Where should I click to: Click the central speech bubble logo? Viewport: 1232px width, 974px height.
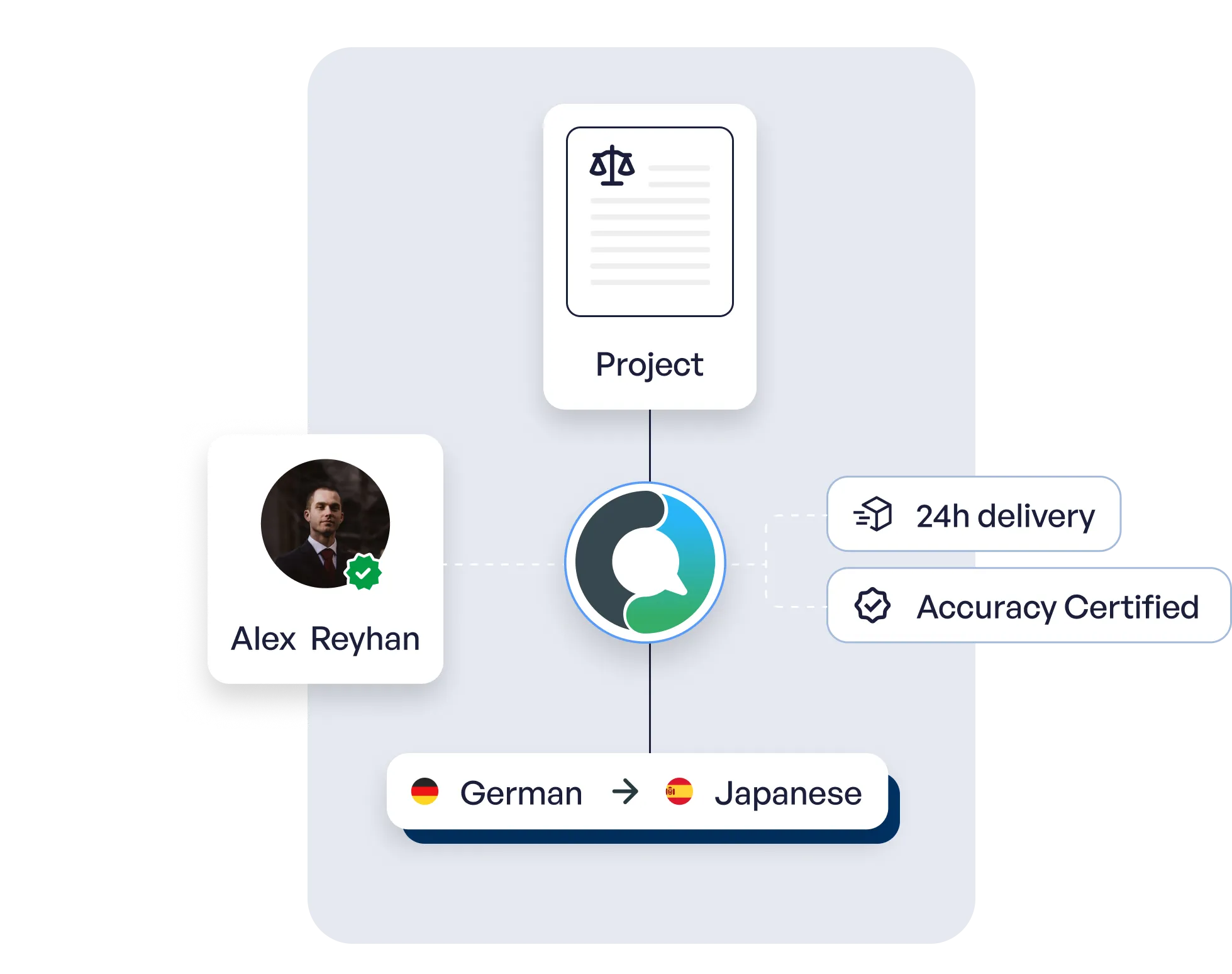pos(645,563)
